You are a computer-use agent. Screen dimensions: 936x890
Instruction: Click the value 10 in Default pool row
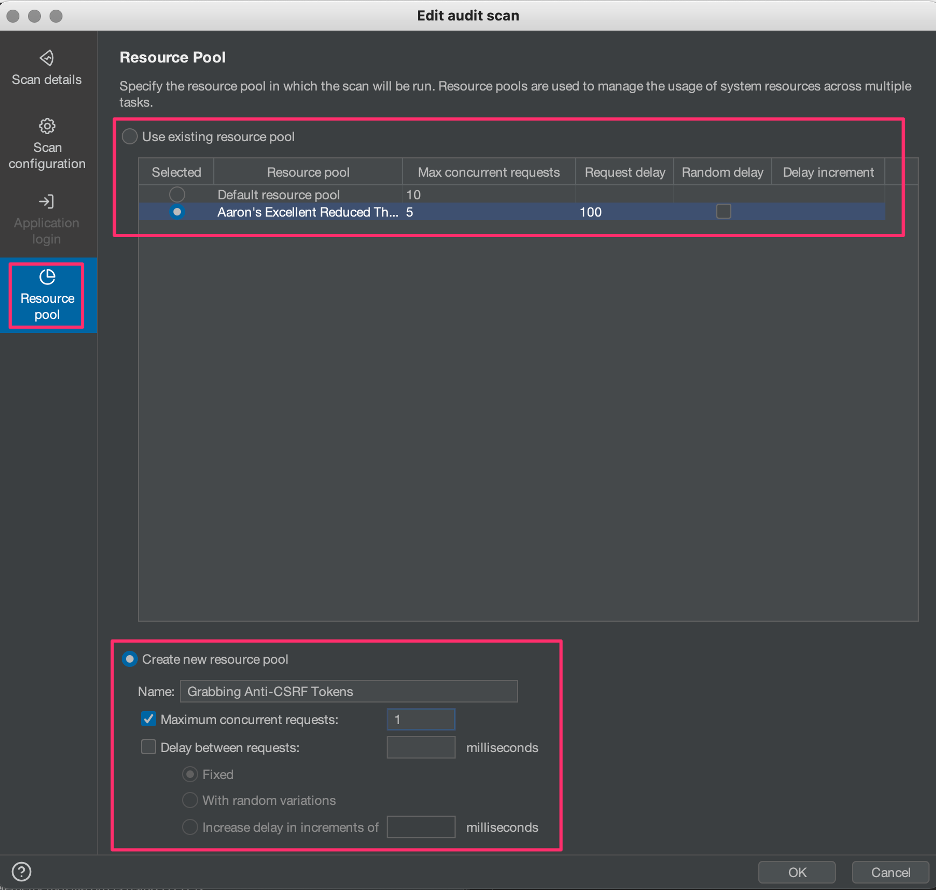pos(413,195)
